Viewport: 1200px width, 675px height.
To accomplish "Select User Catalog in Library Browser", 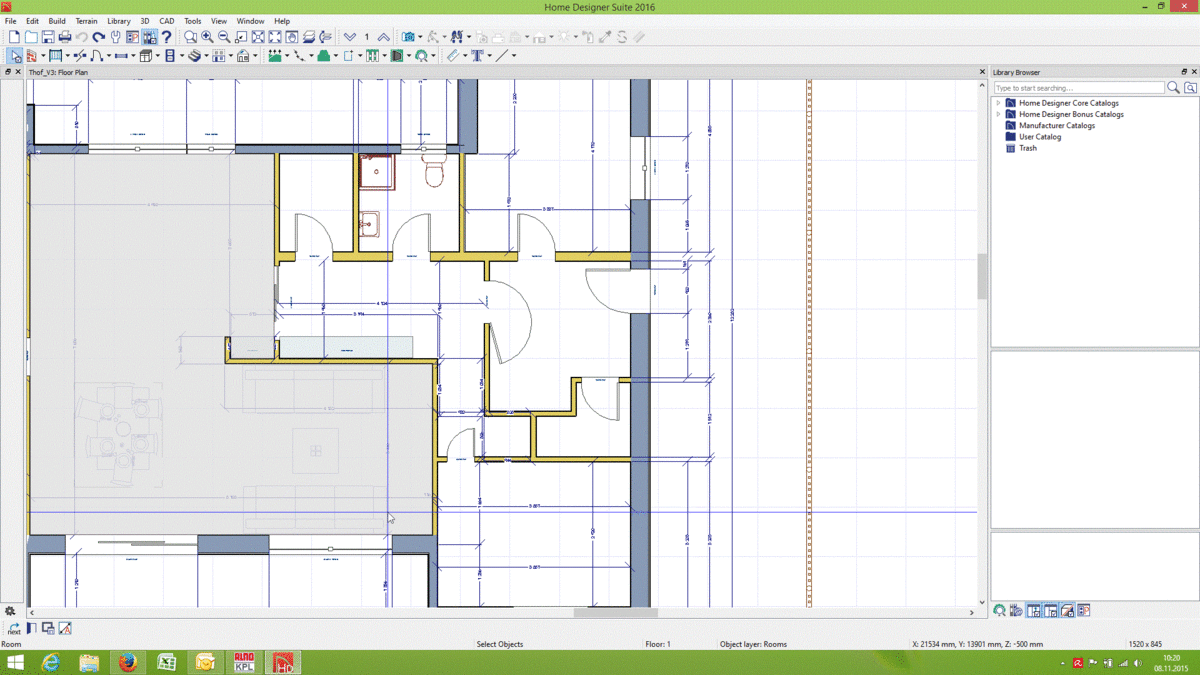I will pos(1040,137).
